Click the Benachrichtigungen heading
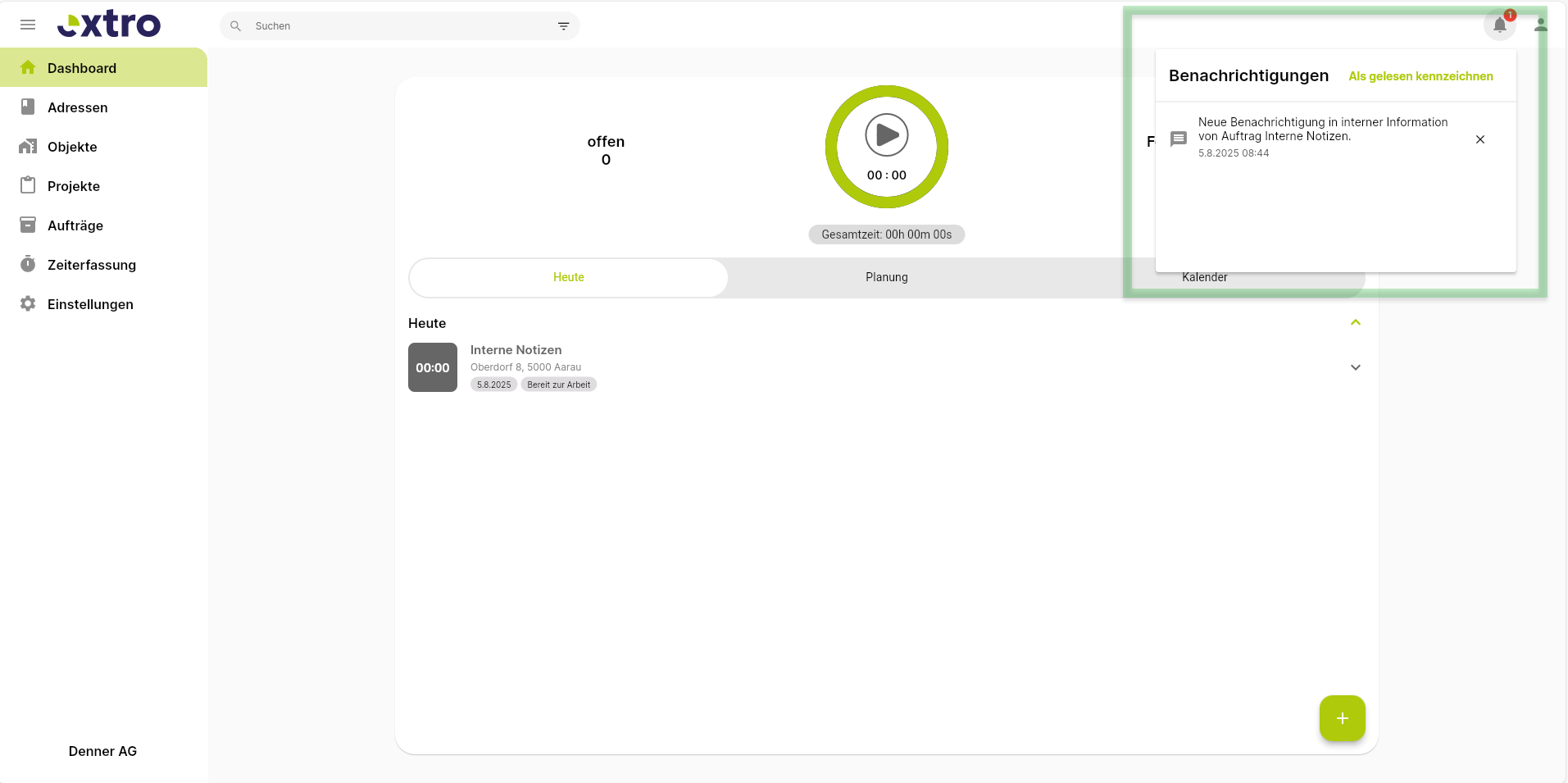1568x783 pixels. [x=1248, y=75]
